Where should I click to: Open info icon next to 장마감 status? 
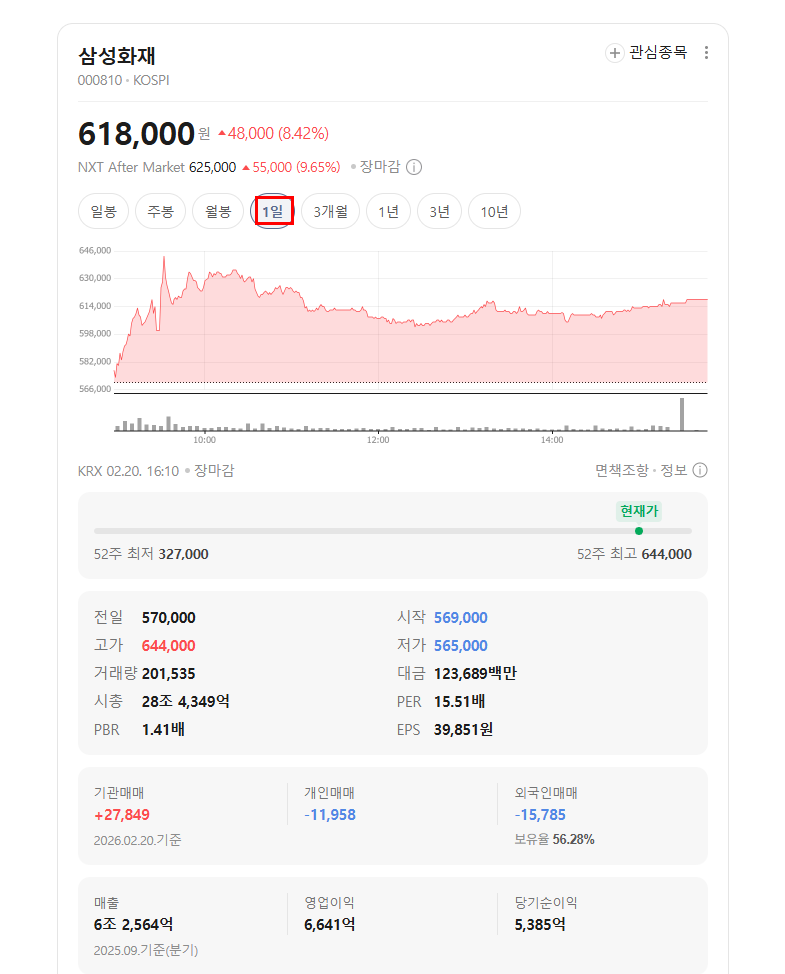pyautogui.click(x=414, y=167)
